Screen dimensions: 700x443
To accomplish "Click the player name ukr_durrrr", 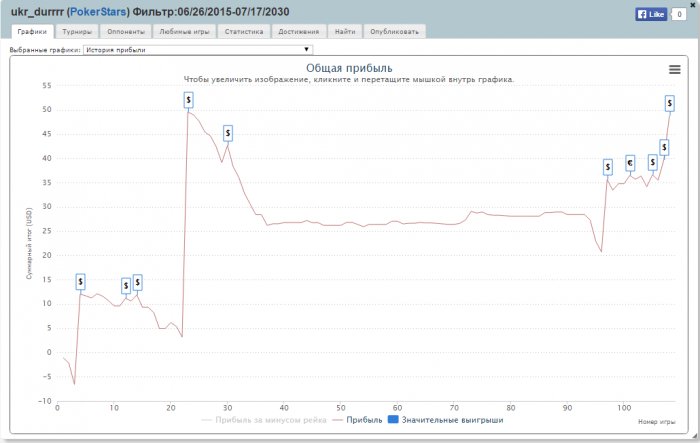I will coord(38,12).
